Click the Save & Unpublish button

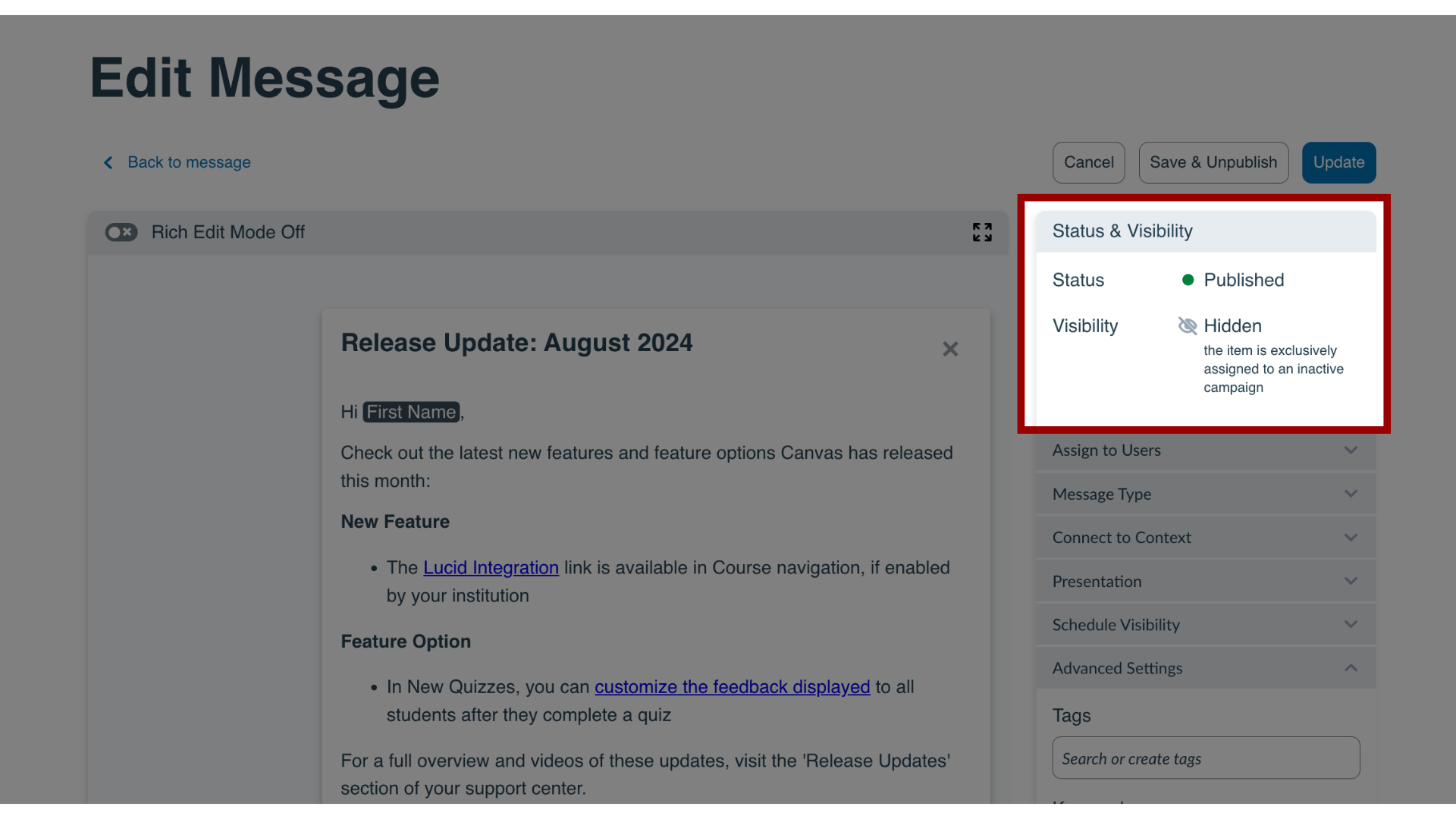click(x=1213, y=162)
